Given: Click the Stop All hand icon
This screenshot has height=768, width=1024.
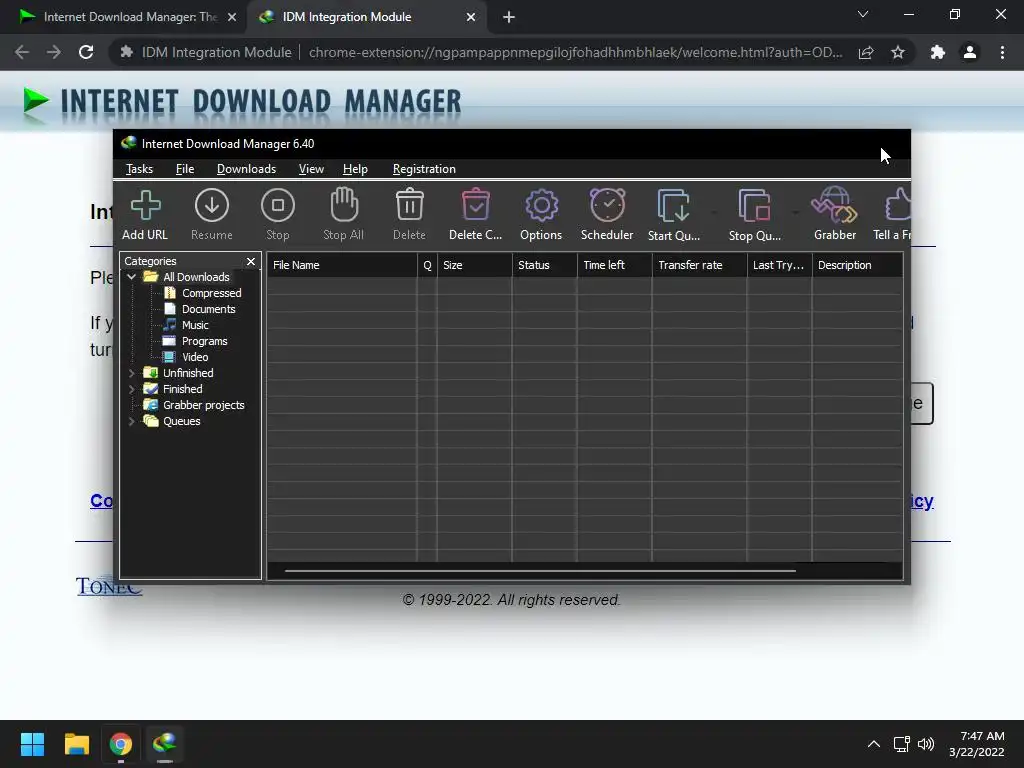Looking at the screenshot, I should click(344, 205).
